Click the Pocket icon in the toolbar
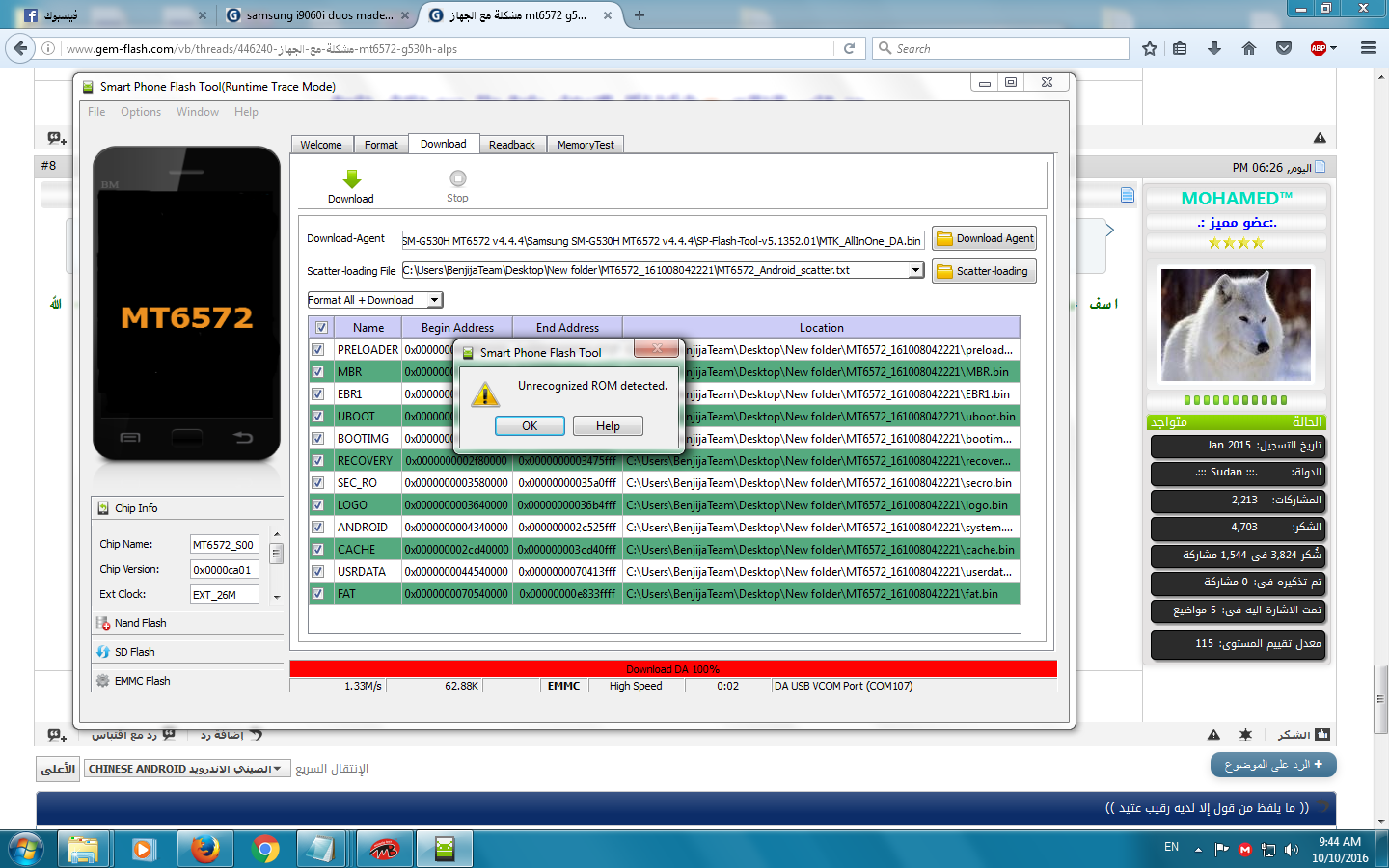This screenshot has height=868, width=1389. [x=1284, y=48]
